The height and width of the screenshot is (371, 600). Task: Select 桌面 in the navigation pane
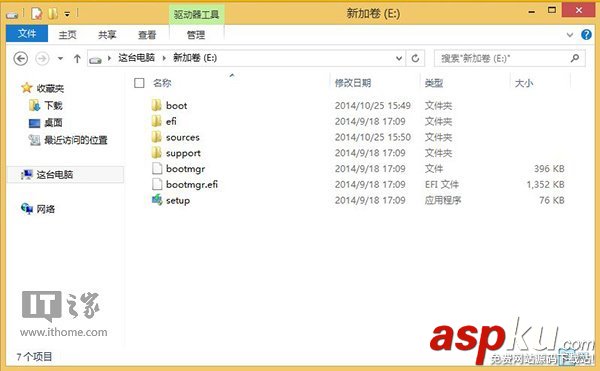pos(54,123)
